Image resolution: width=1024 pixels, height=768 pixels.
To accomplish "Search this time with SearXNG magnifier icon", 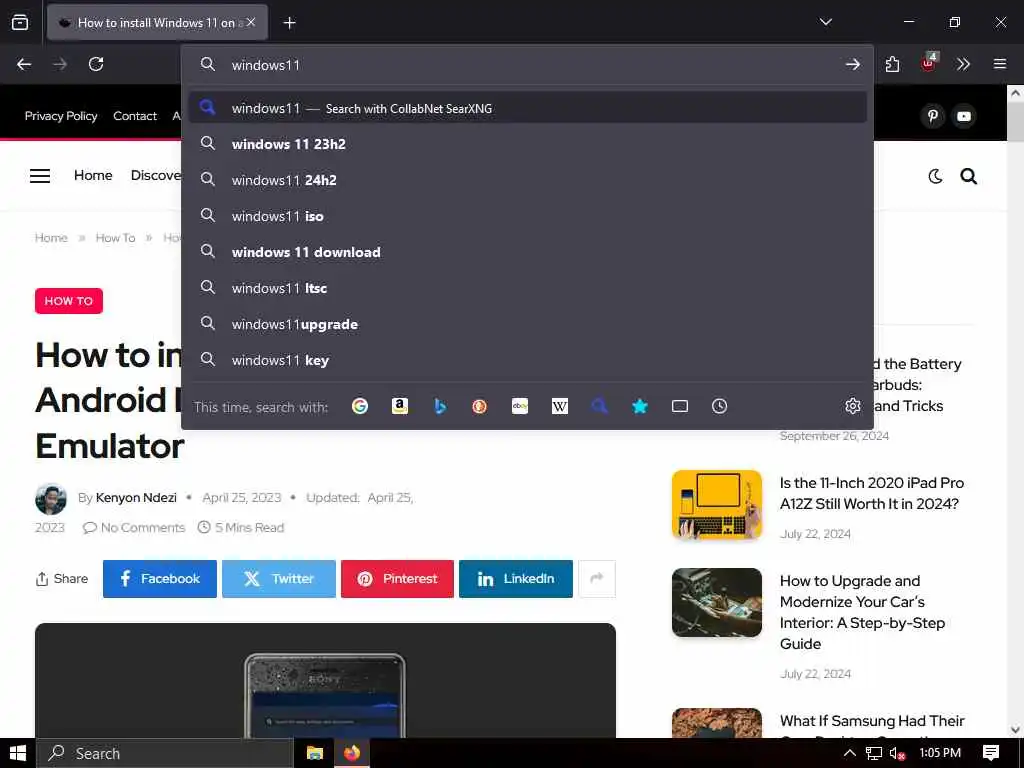I will (600, 406).
